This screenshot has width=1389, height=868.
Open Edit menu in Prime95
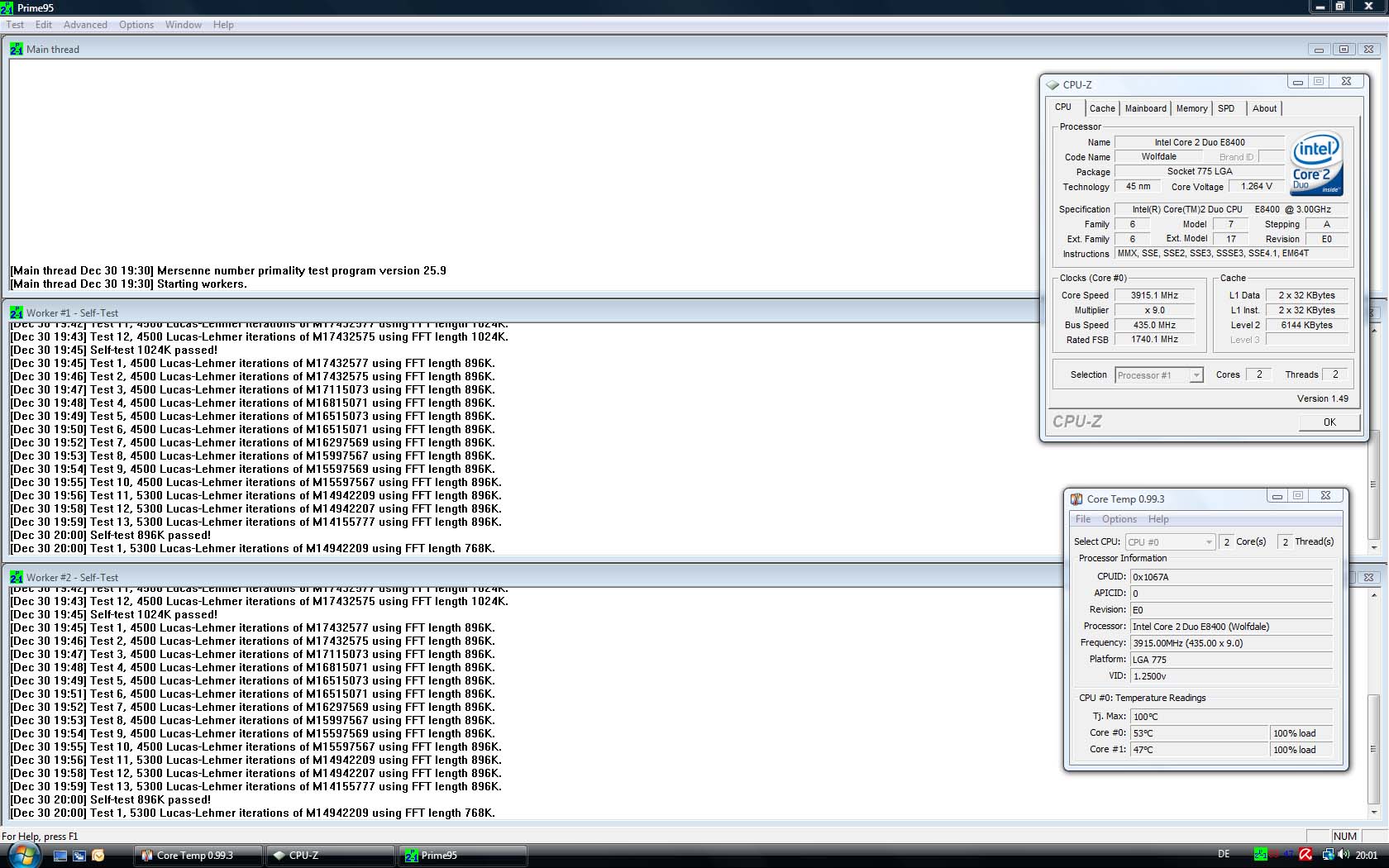(44, 25)
